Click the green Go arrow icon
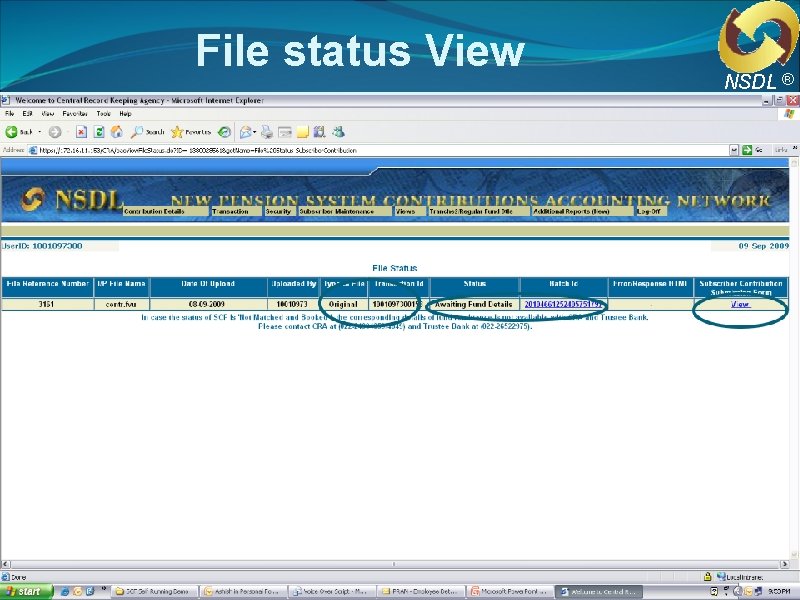The width and height of the screenshot is (800, 600). coord(747,150)
